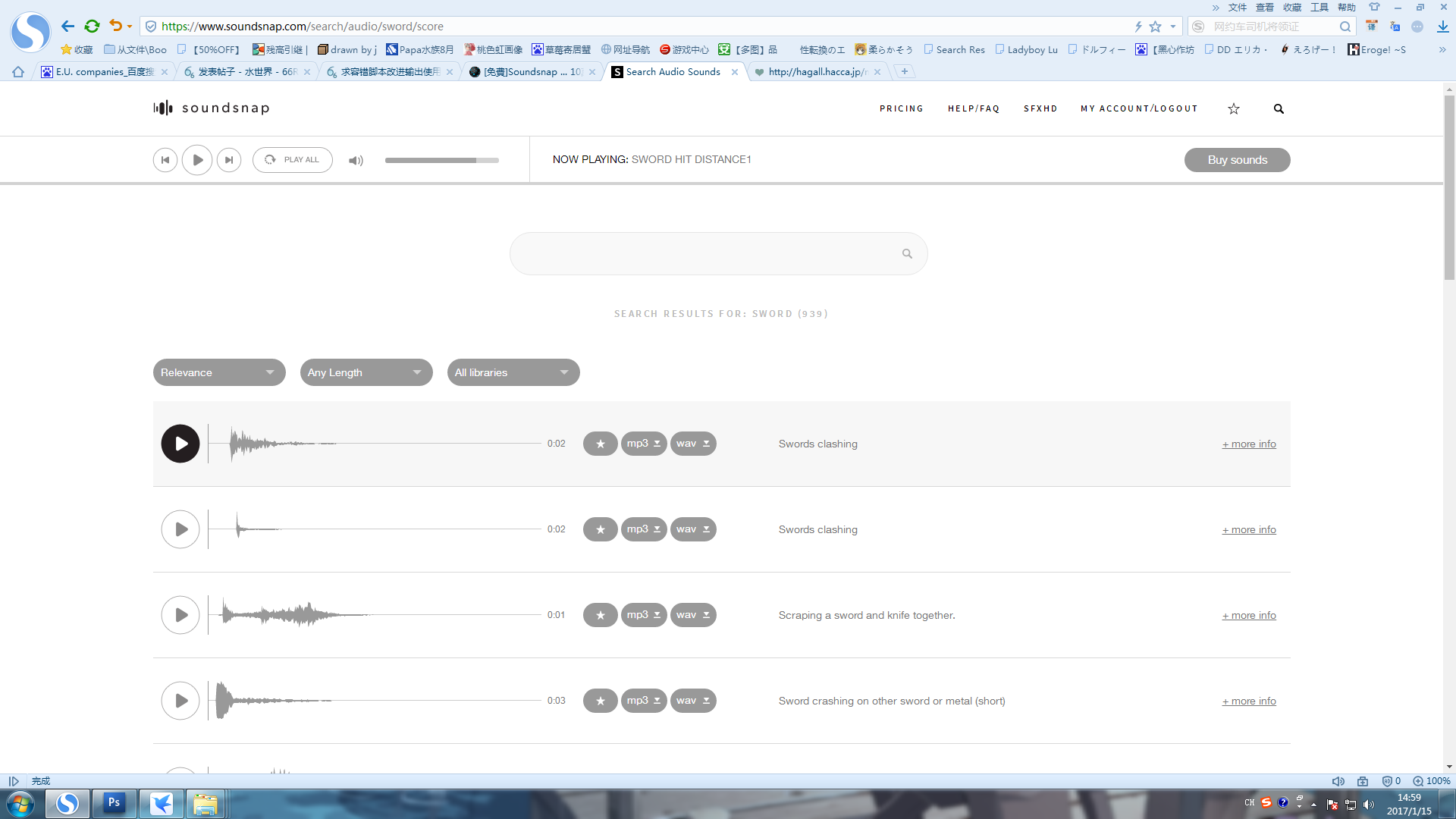This screenshot has height=819, width=1456.
Task: Favorite the second Swords clashing sound
Action: 601,529
